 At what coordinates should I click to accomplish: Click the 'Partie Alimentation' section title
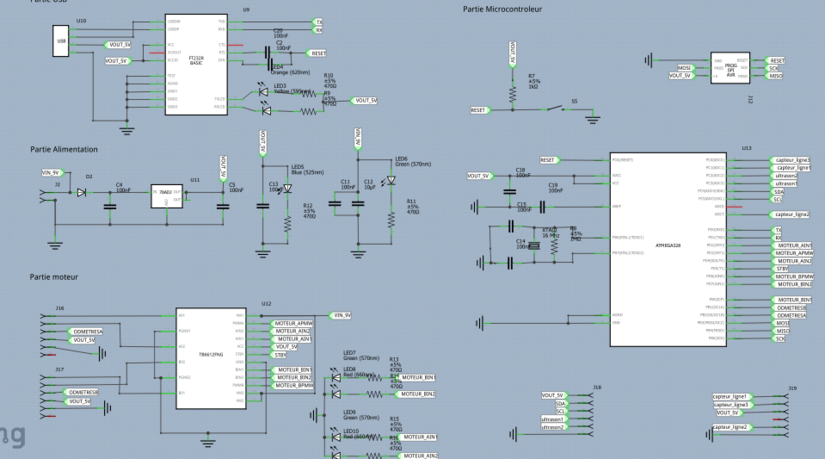tap(64, 148)
